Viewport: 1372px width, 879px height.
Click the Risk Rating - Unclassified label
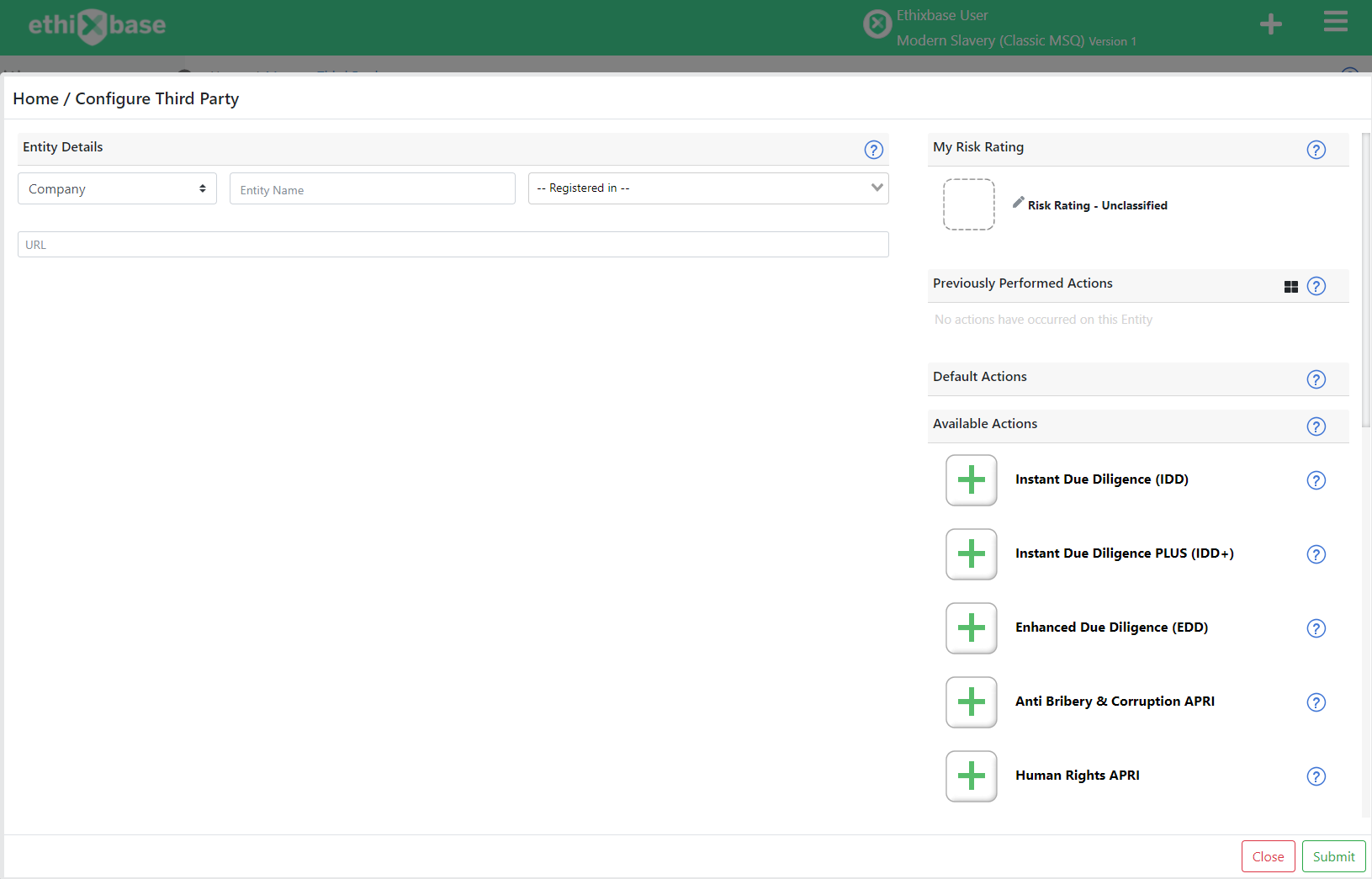point(1097,205)
